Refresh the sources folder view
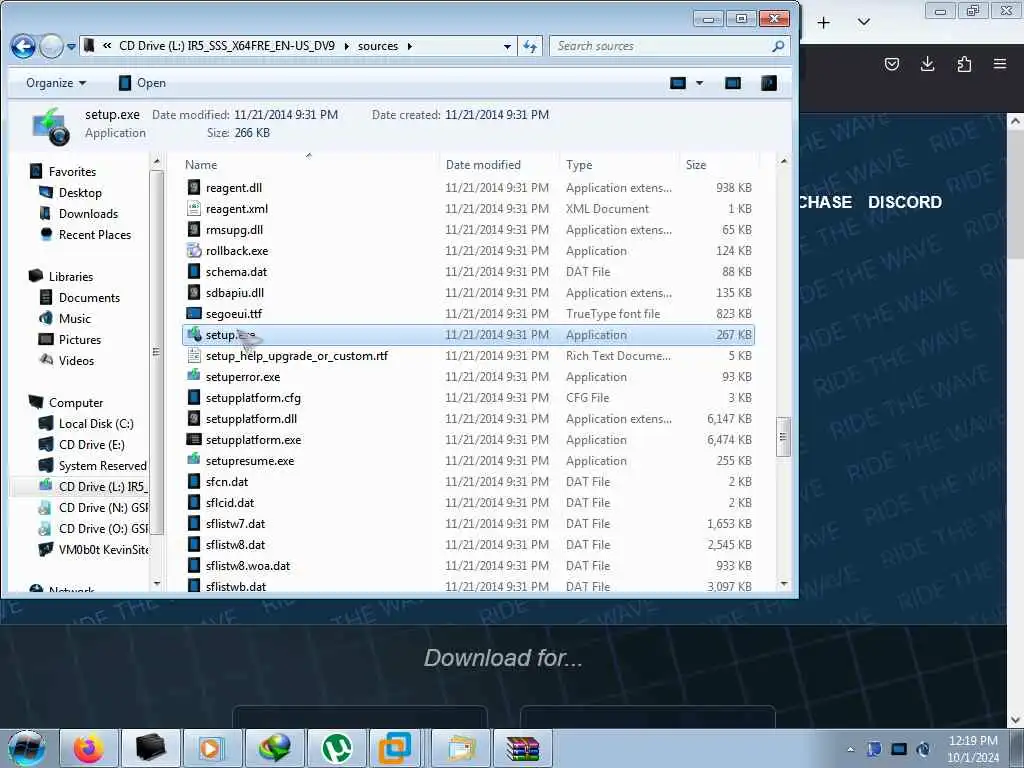1024x768 pixels. pos(530,46)
